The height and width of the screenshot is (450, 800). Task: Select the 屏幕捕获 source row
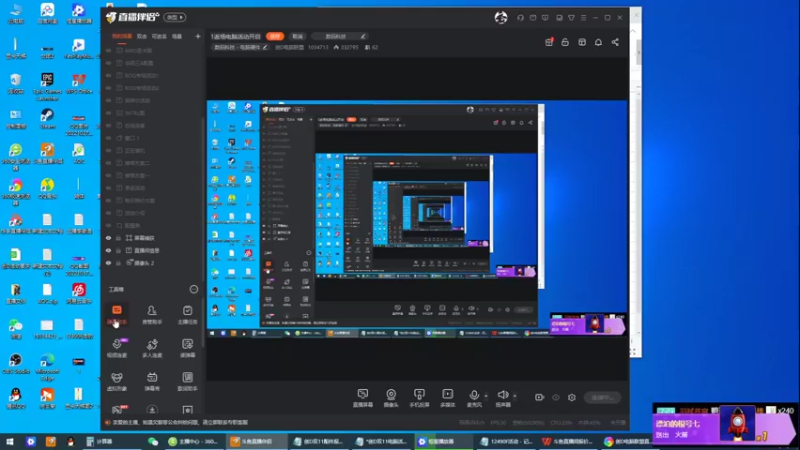click(x=153, y=238)
